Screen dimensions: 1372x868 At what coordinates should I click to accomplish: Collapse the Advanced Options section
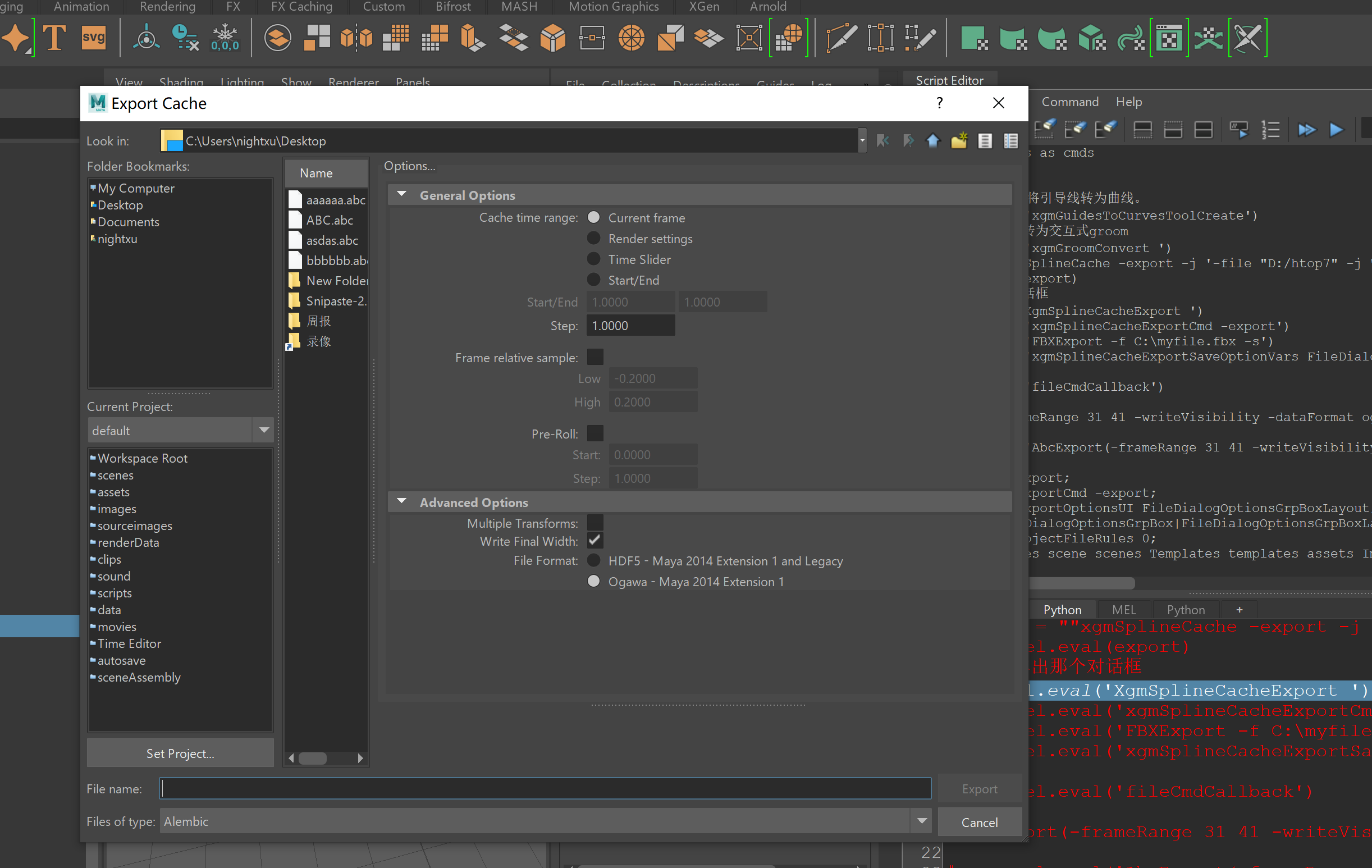tap(402, 501)
